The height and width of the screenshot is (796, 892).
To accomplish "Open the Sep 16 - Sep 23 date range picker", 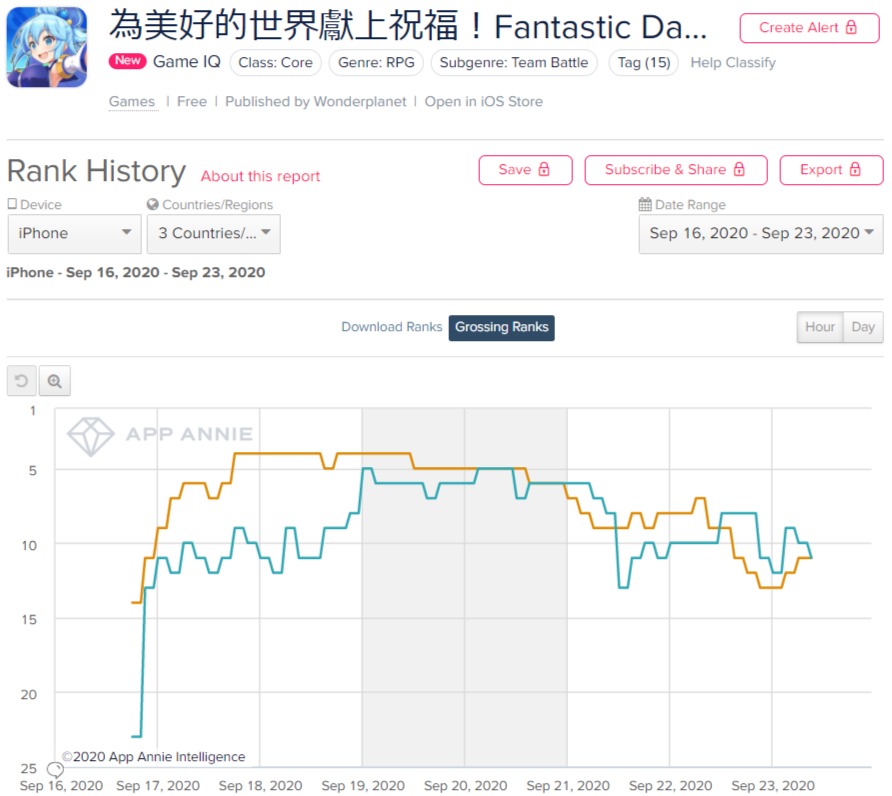I will 761,233.
